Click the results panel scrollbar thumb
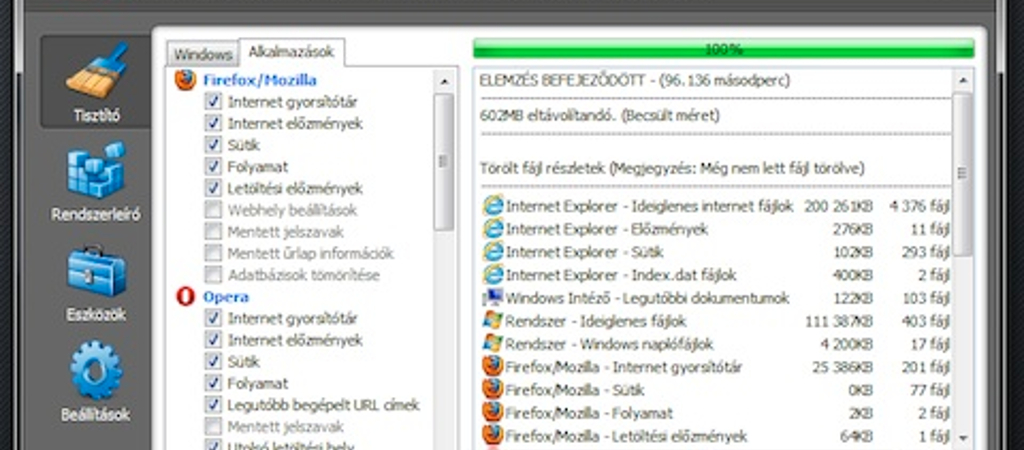Image resolution: width=1024 pixels, height=450 pixels. pos(963,174)
